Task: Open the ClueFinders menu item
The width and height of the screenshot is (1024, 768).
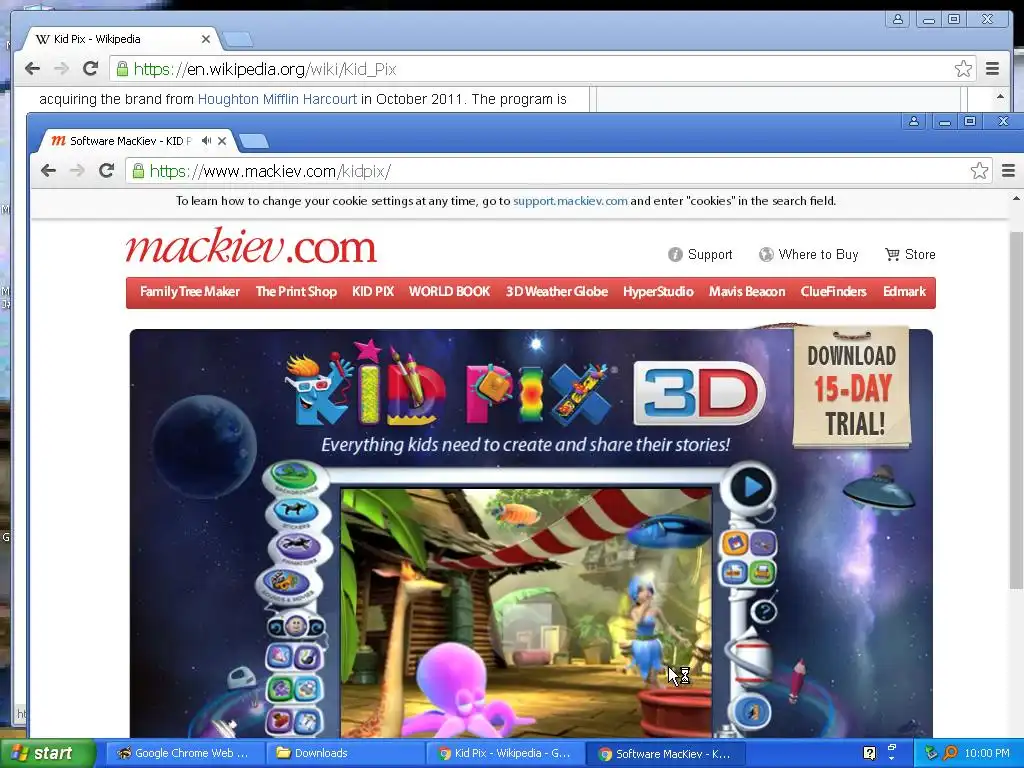Action: pyautogui.click(x=833, y=292)
